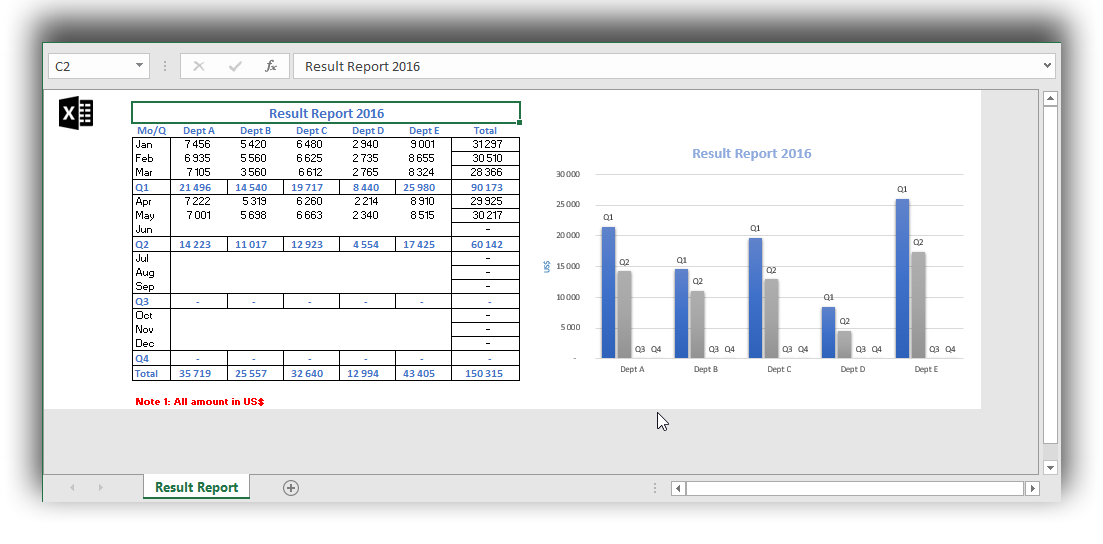Click the Name Box resize dots handle
Image resolution: width=1103 pixels, height=544 pixels.
point(165,66)
